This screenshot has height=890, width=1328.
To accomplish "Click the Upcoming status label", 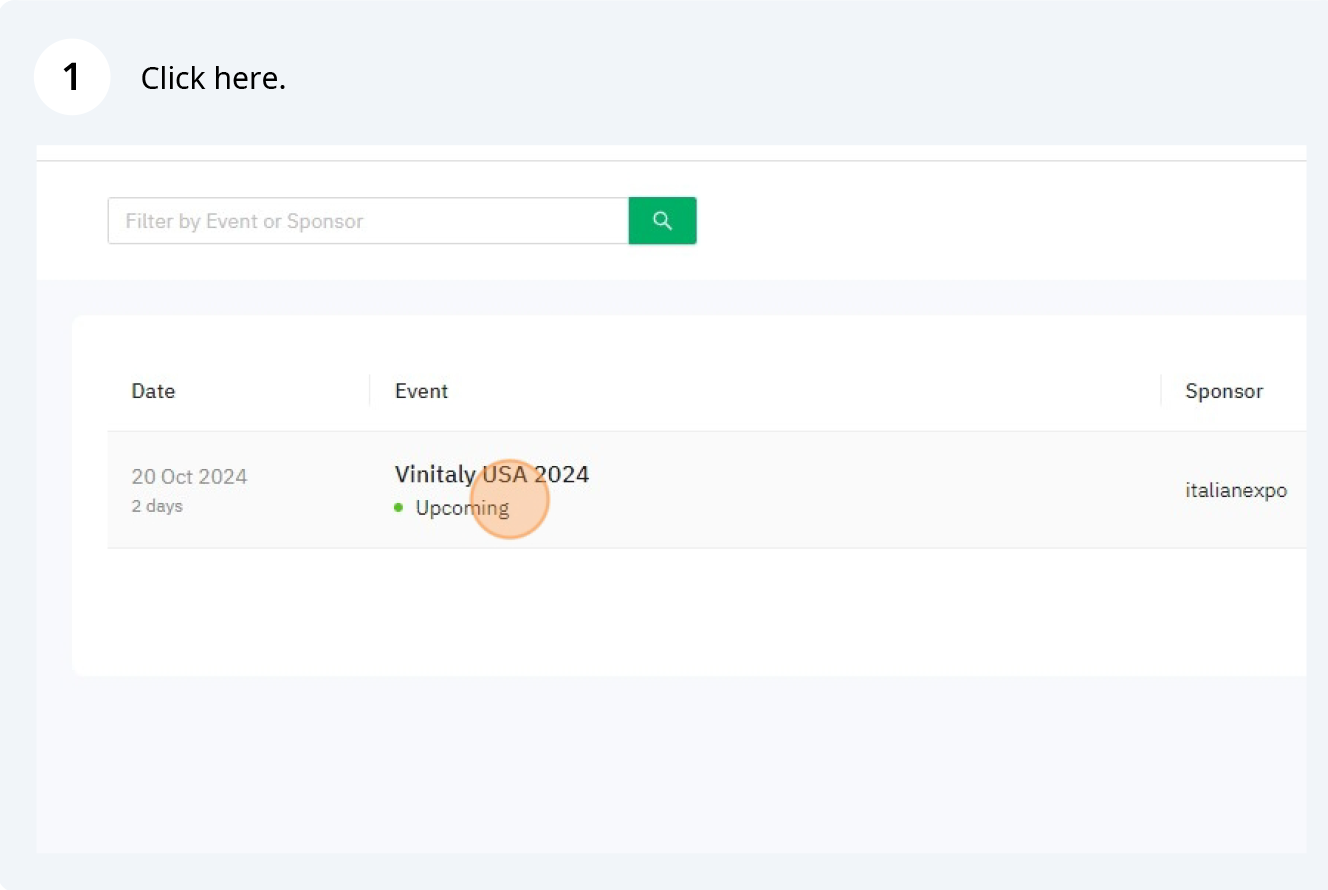I will pos(462,508).
